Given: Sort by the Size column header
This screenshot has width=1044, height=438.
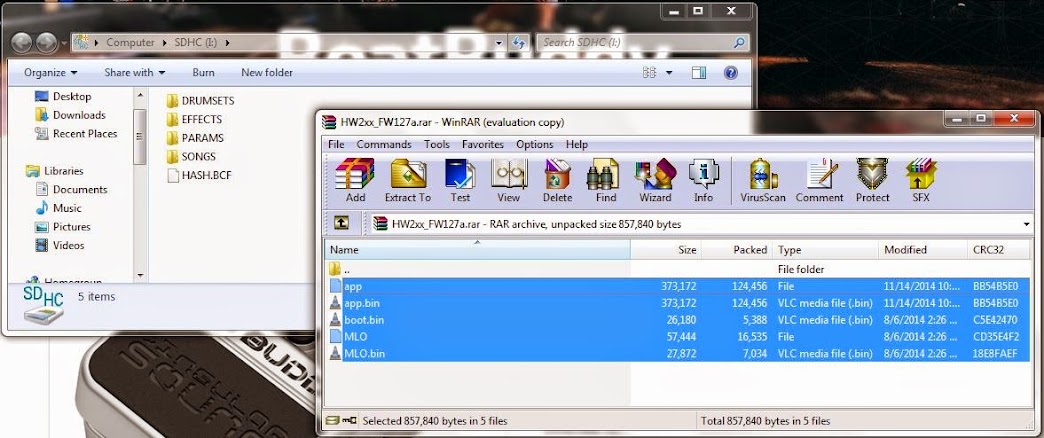Looking at the screenshot, I should (x=666, y=250).
